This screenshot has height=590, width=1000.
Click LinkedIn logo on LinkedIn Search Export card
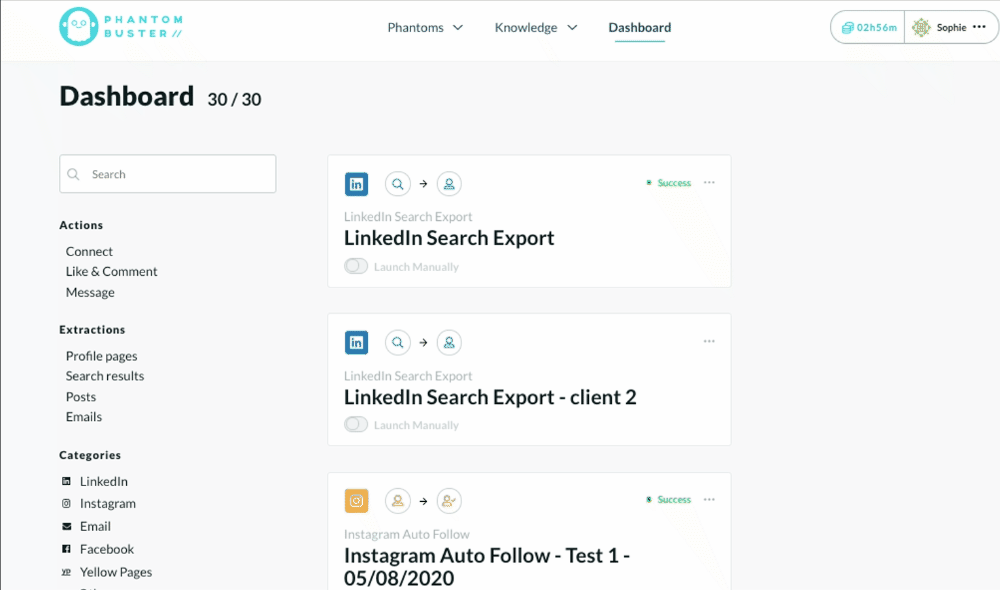[x=357, y=184]
